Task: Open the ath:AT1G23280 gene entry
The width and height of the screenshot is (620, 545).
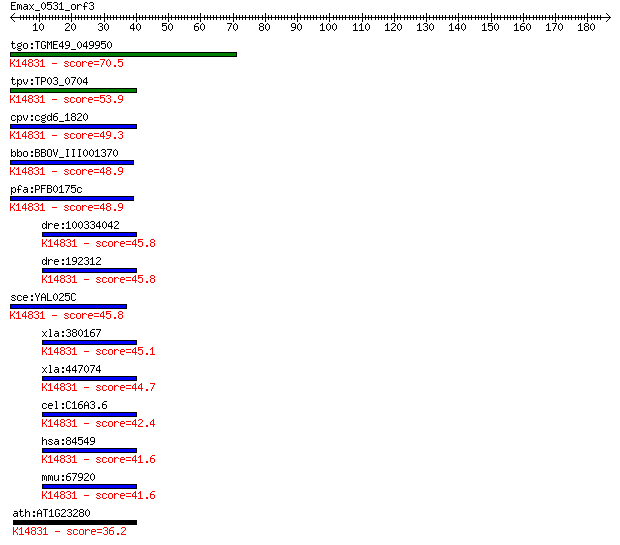Action: coord(51,513)
